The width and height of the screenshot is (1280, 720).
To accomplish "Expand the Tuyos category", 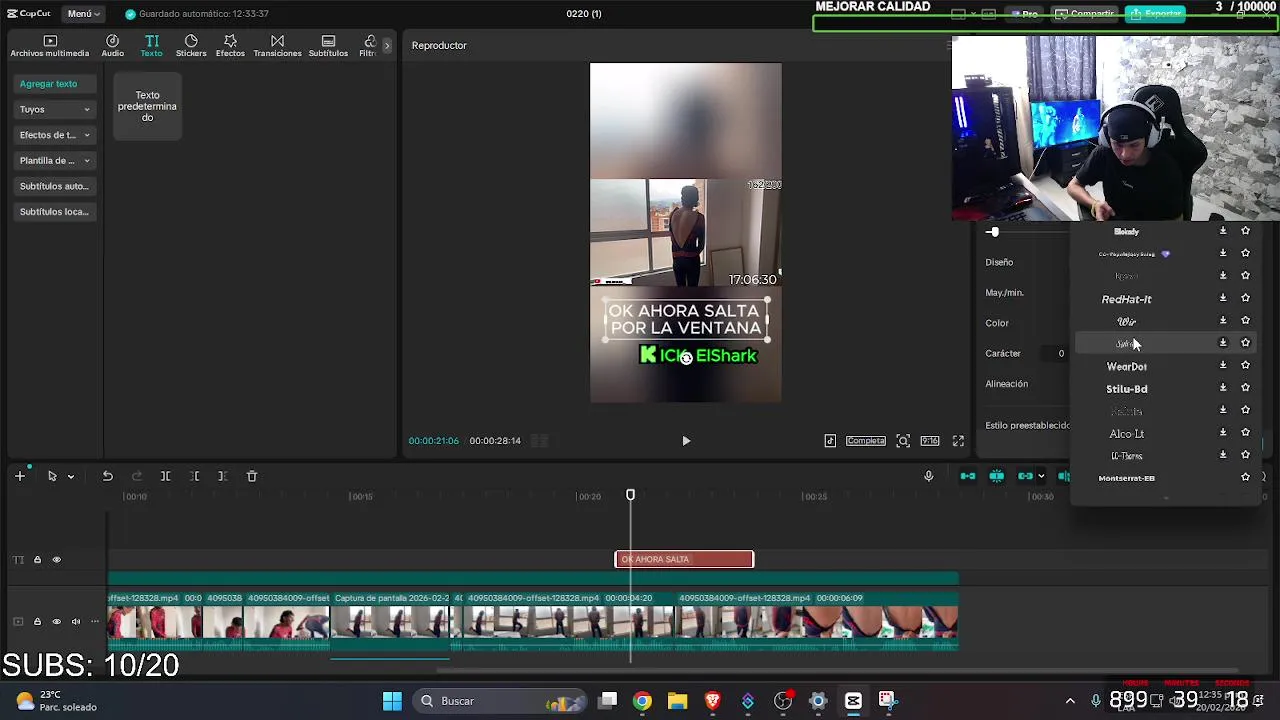I will [x=55, y=109].
